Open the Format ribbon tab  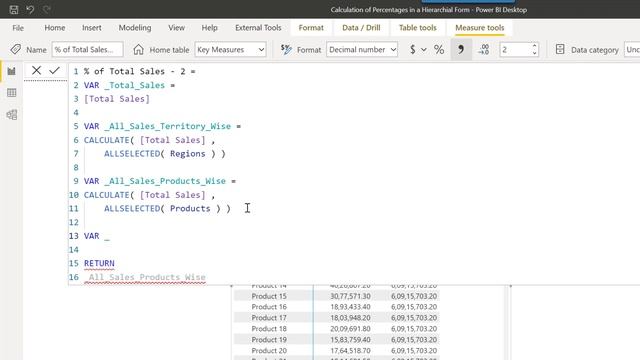tap(311, 28)
